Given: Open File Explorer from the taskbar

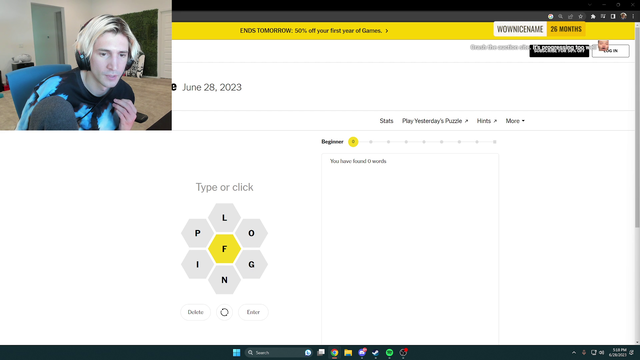Looking at the screenshot, I should [348, 353].
